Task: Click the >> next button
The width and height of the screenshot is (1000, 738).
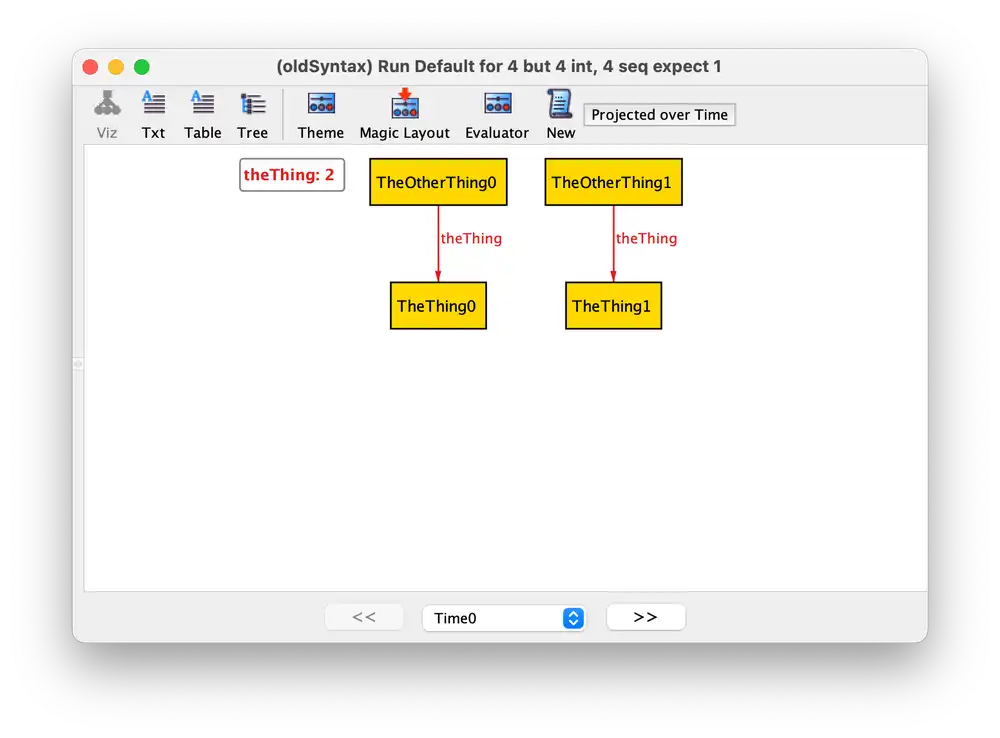Action: coord(645,616)
